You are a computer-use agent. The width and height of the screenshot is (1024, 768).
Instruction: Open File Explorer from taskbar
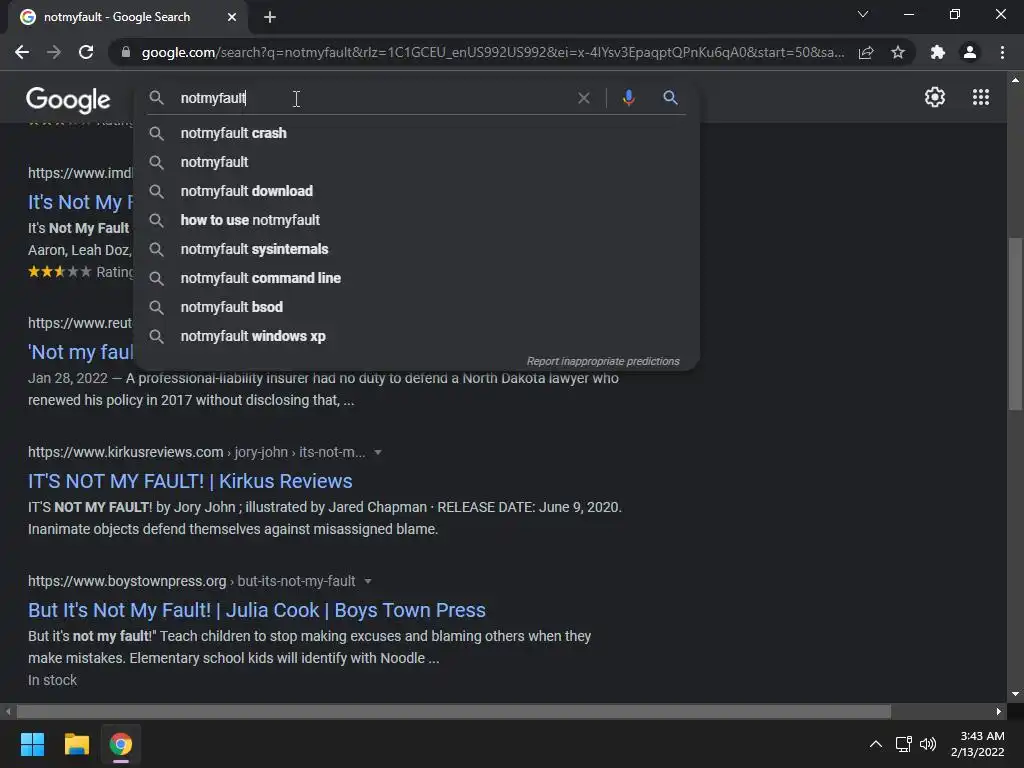(76, 744)
